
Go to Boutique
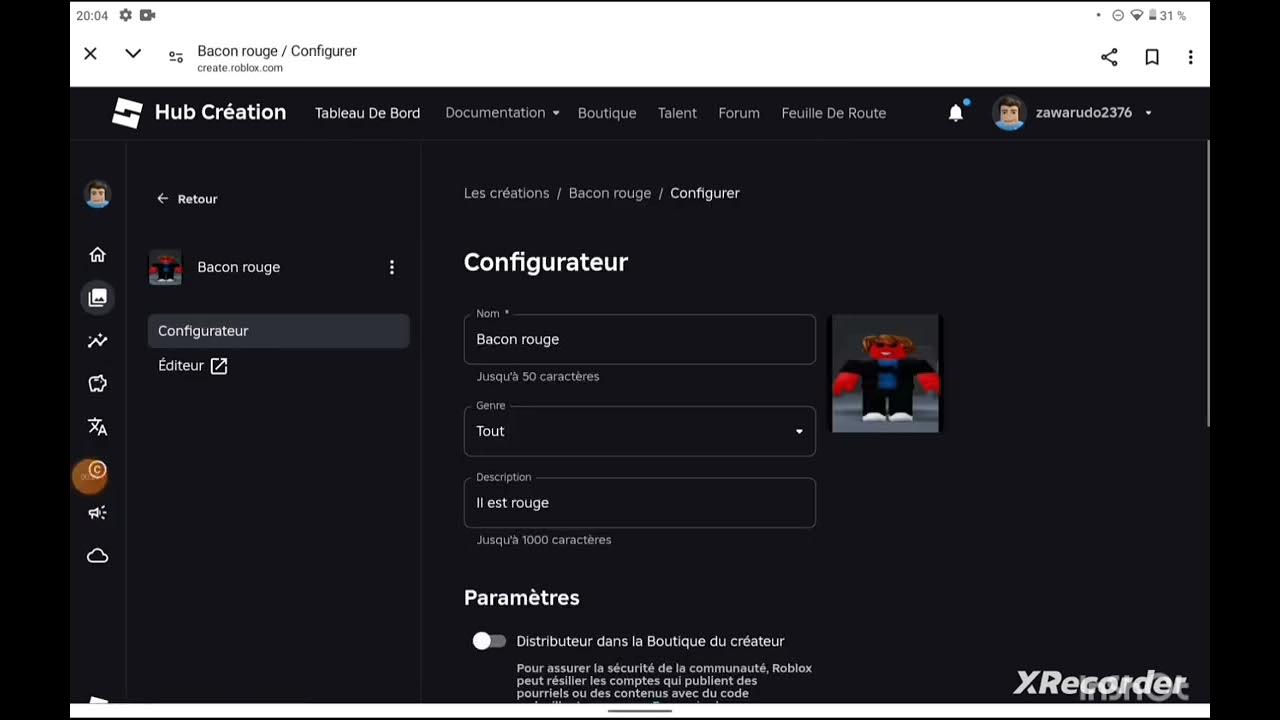[x=607, y=113]
